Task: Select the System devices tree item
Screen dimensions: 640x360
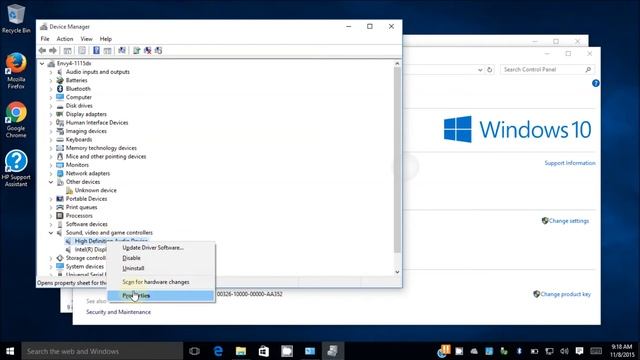Action: 84,267
